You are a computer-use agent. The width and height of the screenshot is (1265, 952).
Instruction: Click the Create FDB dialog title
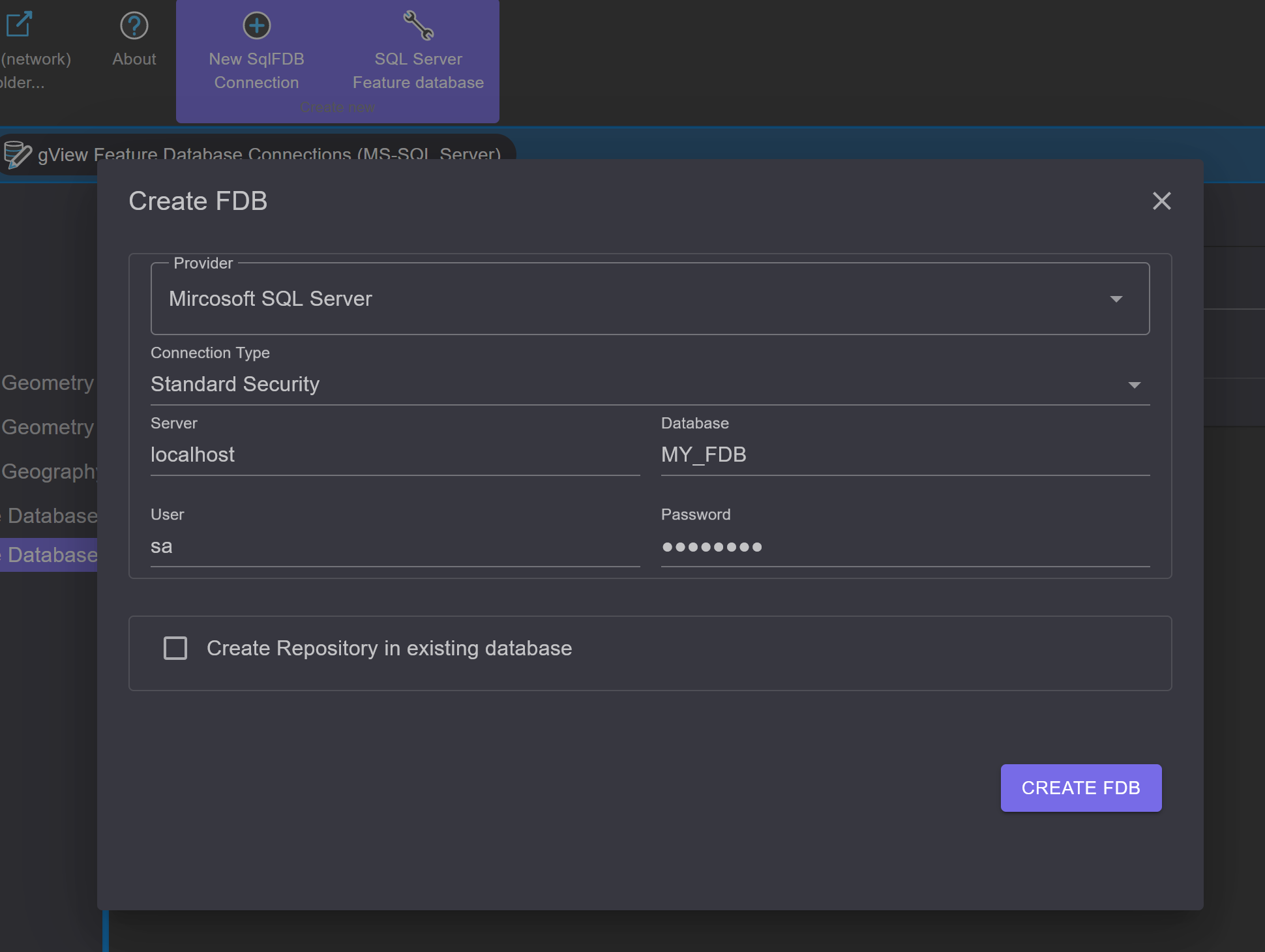(x=198, y=201)
